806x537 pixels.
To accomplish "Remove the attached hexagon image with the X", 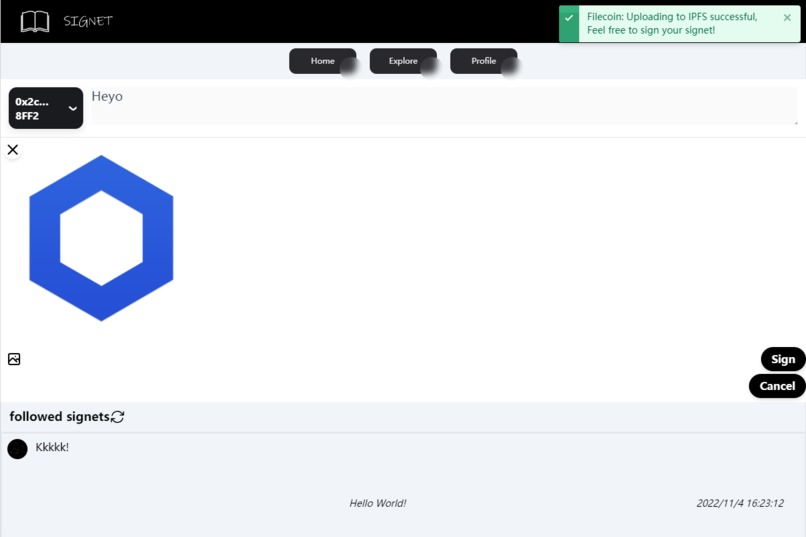I will 13,150.
